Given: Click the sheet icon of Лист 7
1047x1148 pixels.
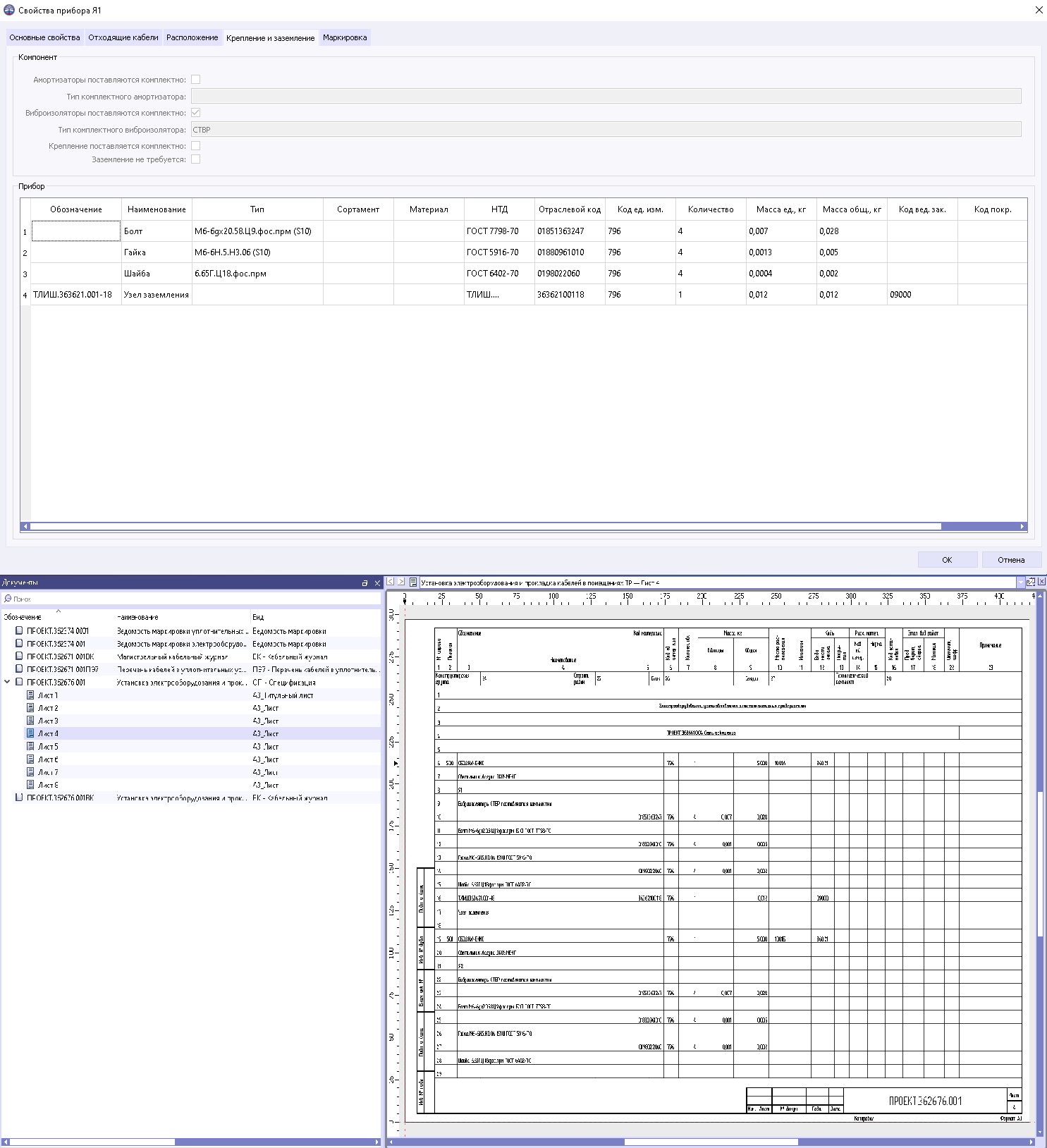Looking at the screenshot, I should 30,771.
